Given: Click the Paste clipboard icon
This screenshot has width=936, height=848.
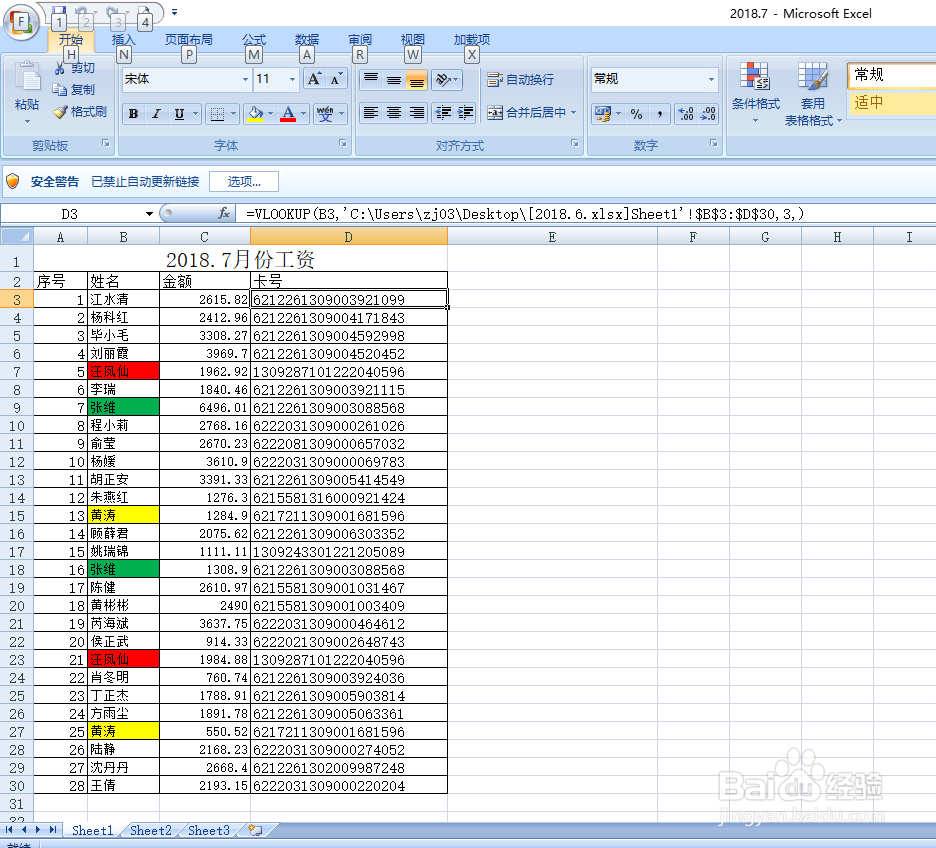Looking at the screenshot, I should coord(27,78).
